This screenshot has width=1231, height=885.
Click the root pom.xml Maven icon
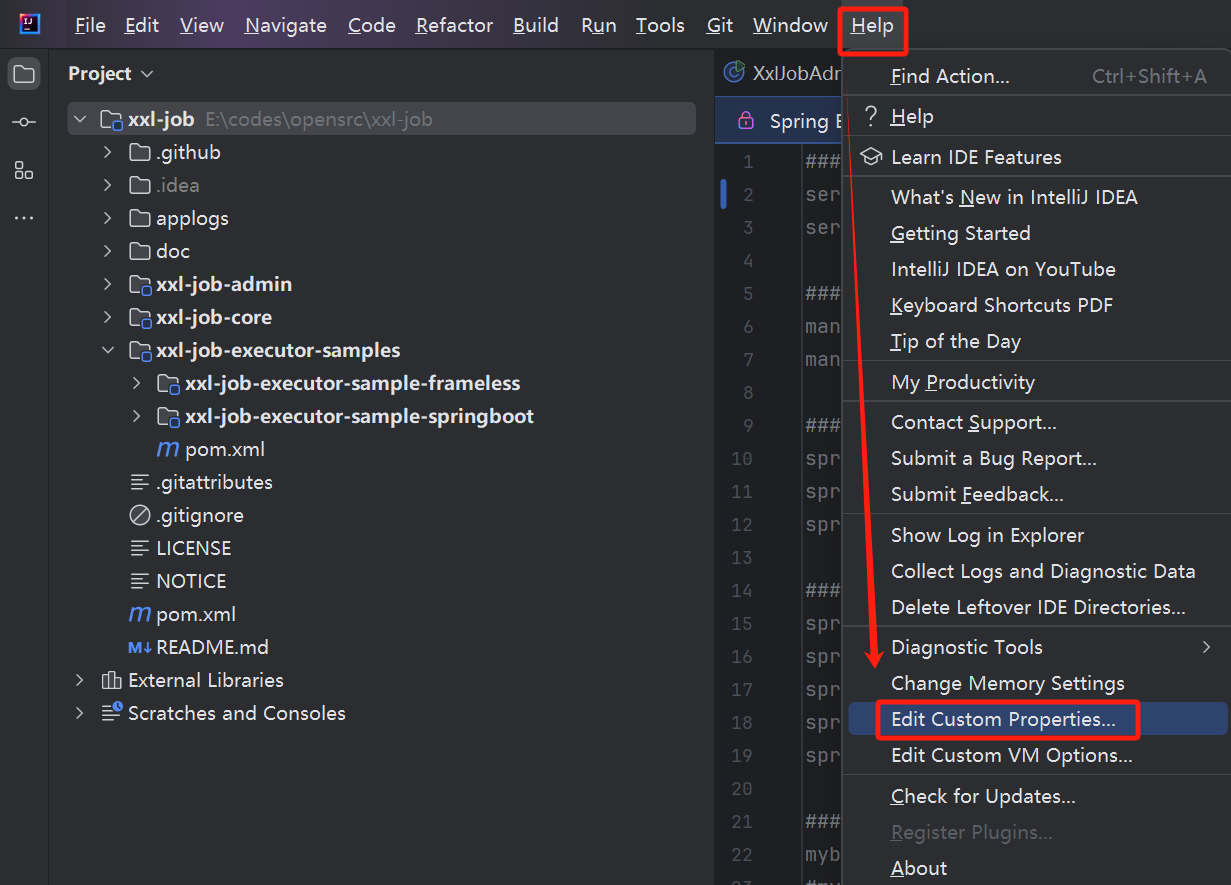(x=140, y=614)
